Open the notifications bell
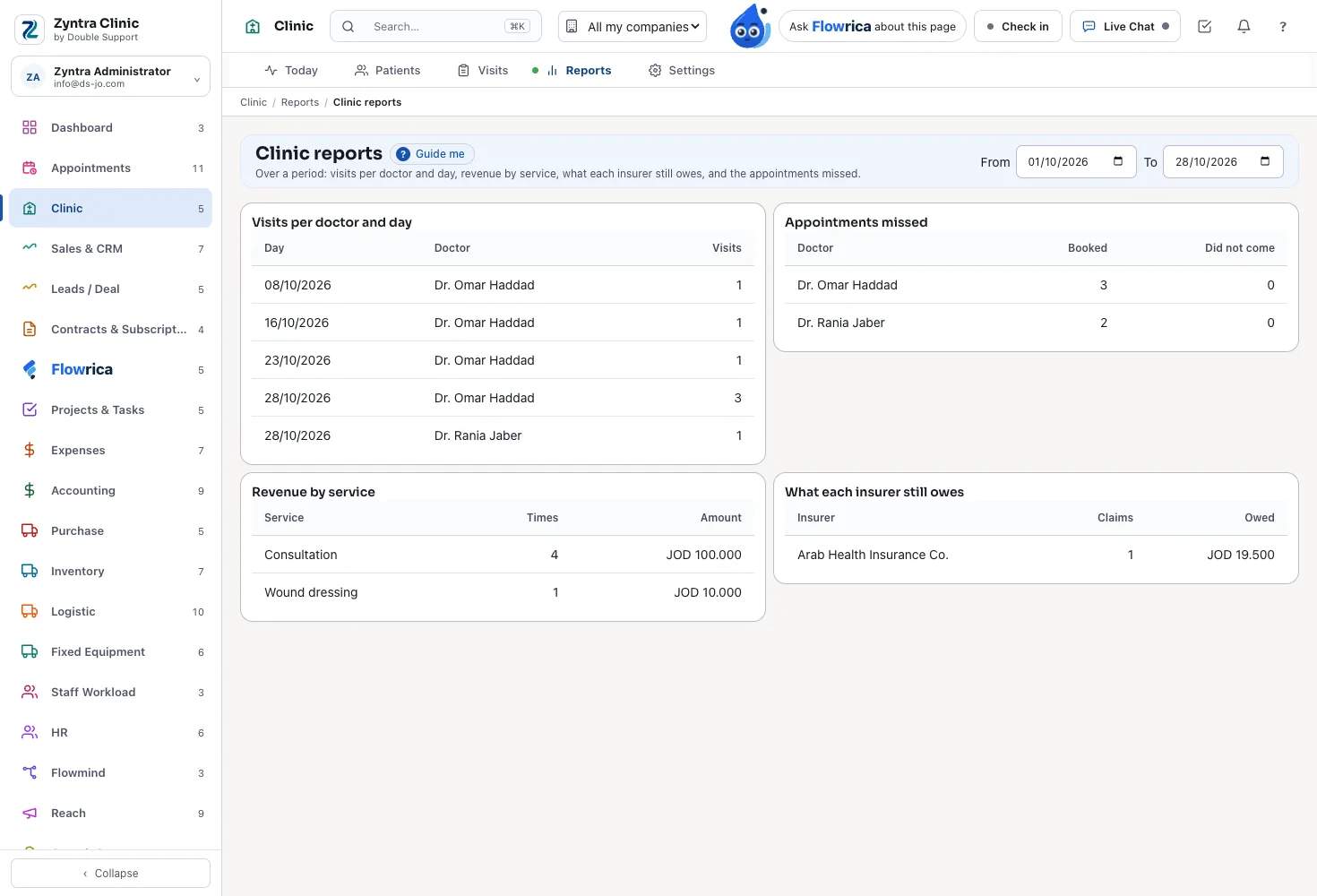Screen dimensions: 1317x896 point(1244,27)
